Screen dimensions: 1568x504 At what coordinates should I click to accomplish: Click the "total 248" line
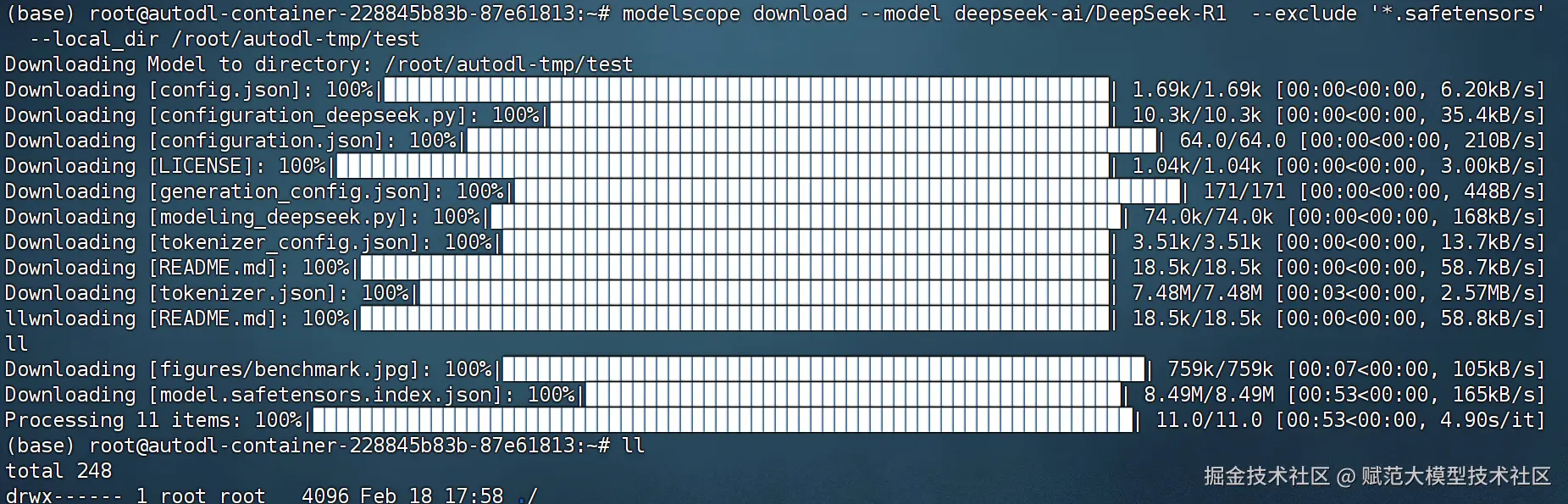click(58, 471)
